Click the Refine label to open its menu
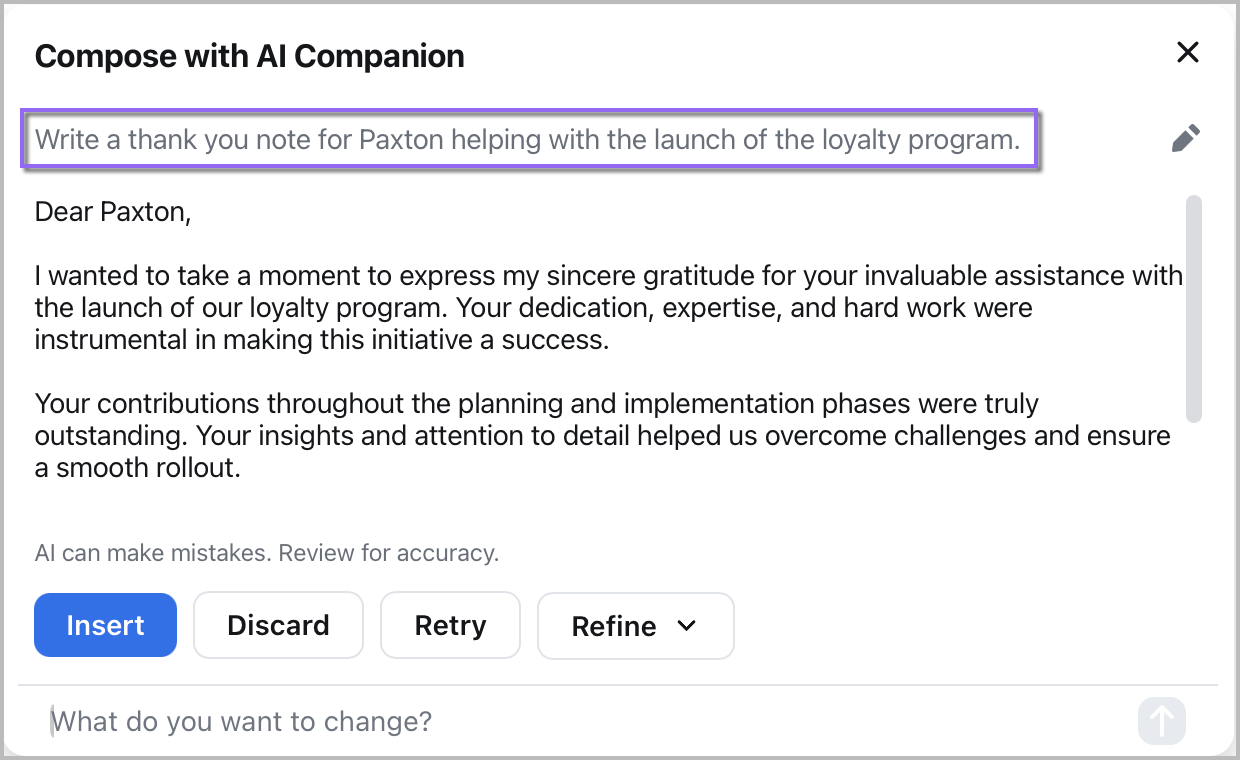 613,626
